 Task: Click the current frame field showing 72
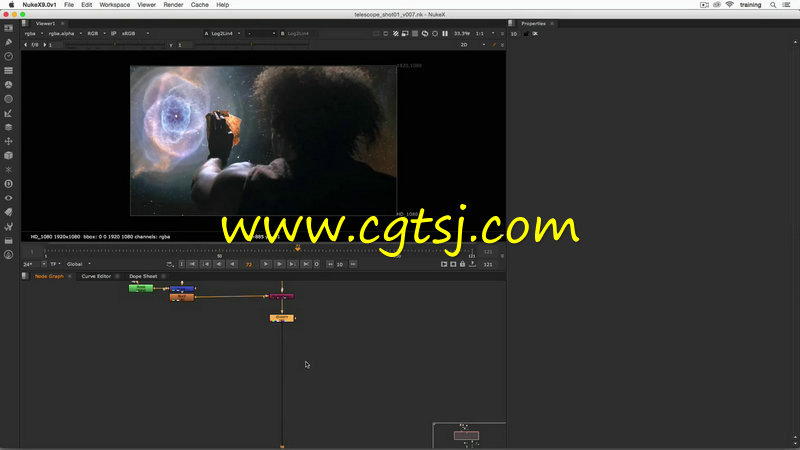click(x=249, y=264)
